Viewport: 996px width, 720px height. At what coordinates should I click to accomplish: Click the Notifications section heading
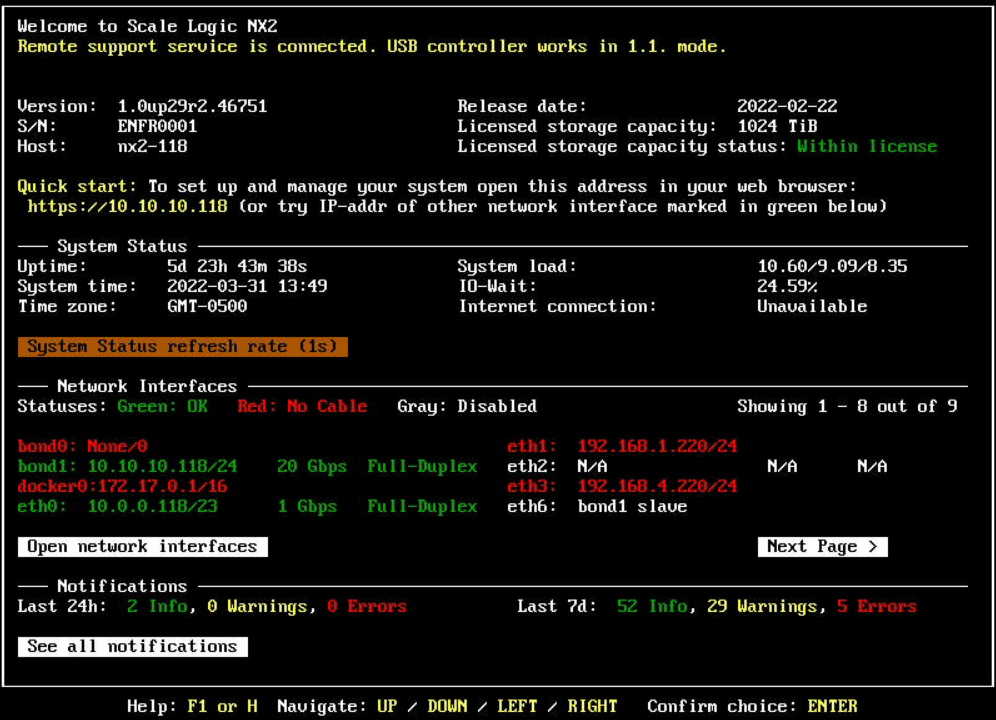122,586
